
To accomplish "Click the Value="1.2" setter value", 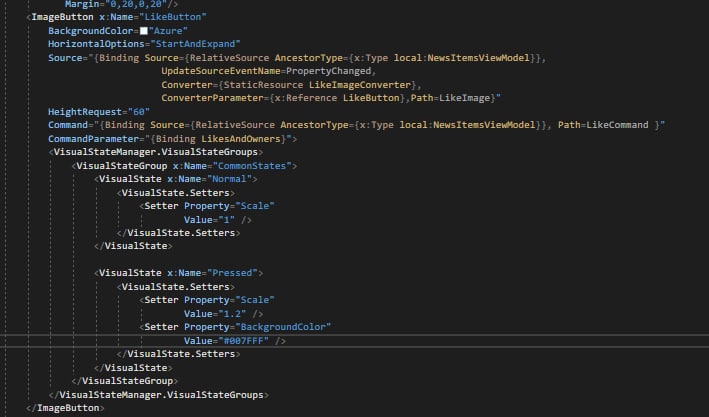I will click(215, 314).
